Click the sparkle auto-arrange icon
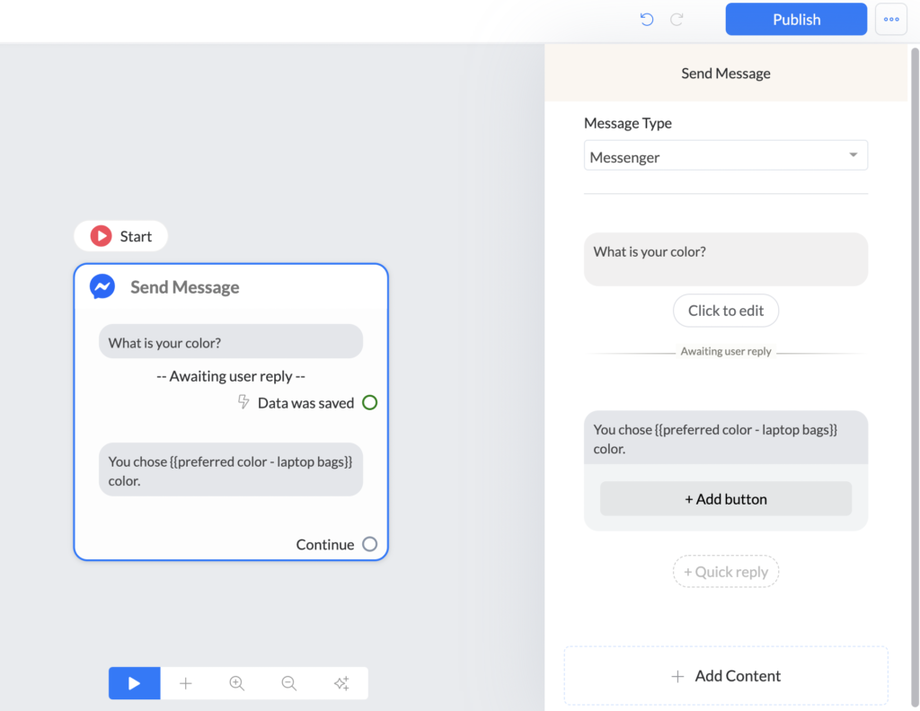 tap(341, 683)
